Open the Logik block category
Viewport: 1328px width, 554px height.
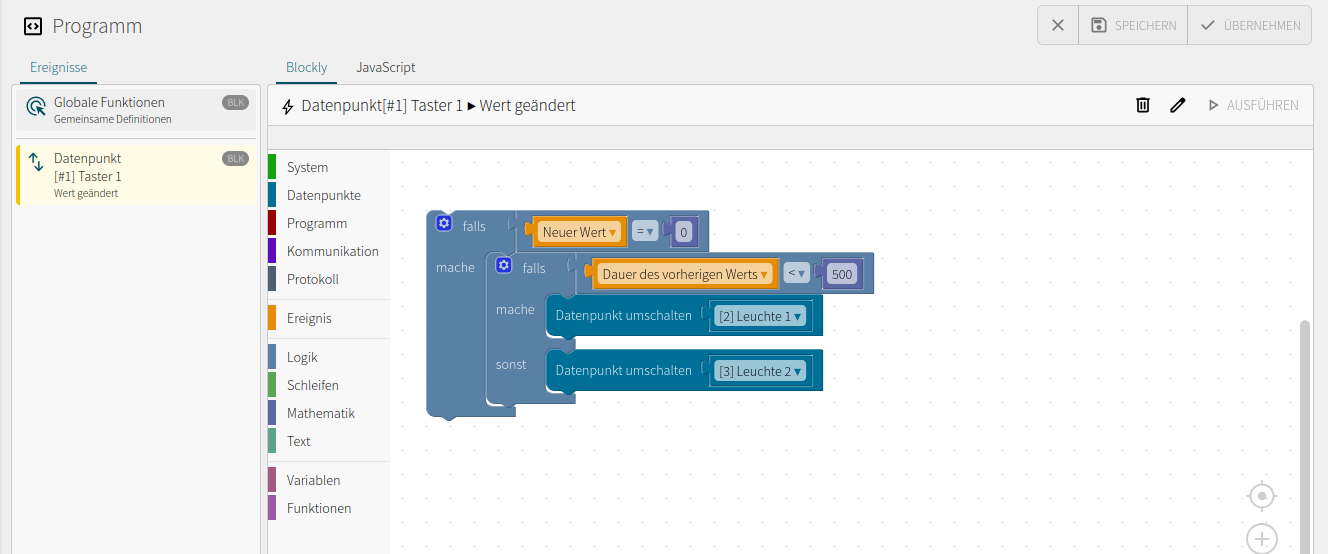pos(302,357)
